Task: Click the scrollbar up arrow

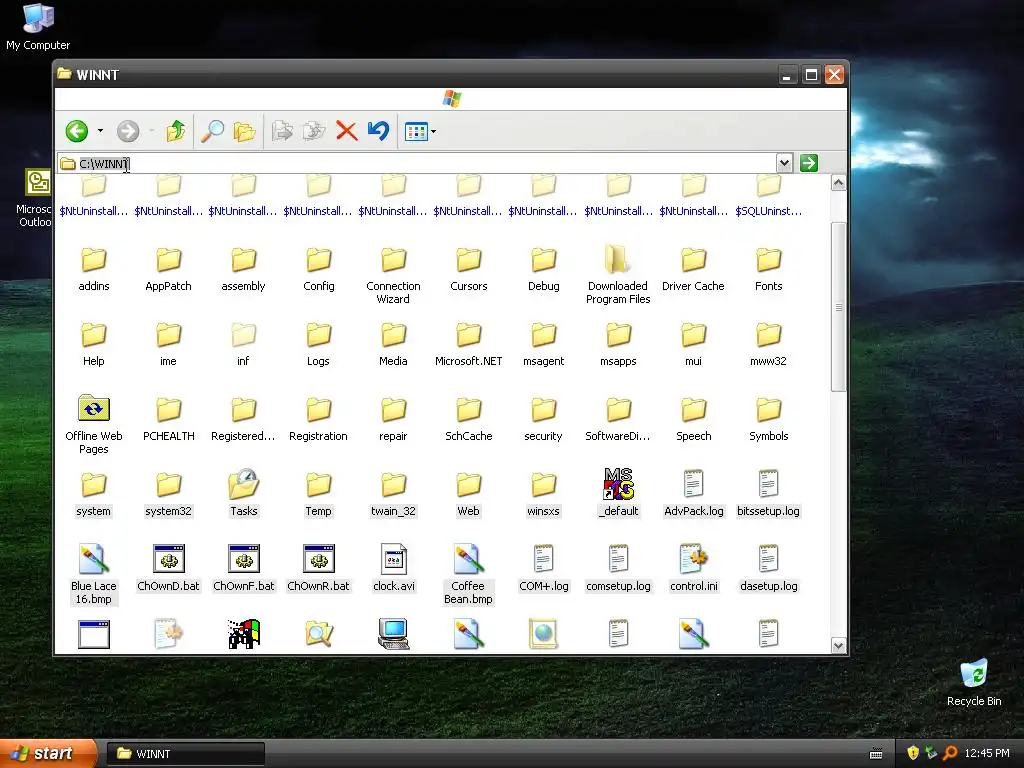Action: click(839, 183)
